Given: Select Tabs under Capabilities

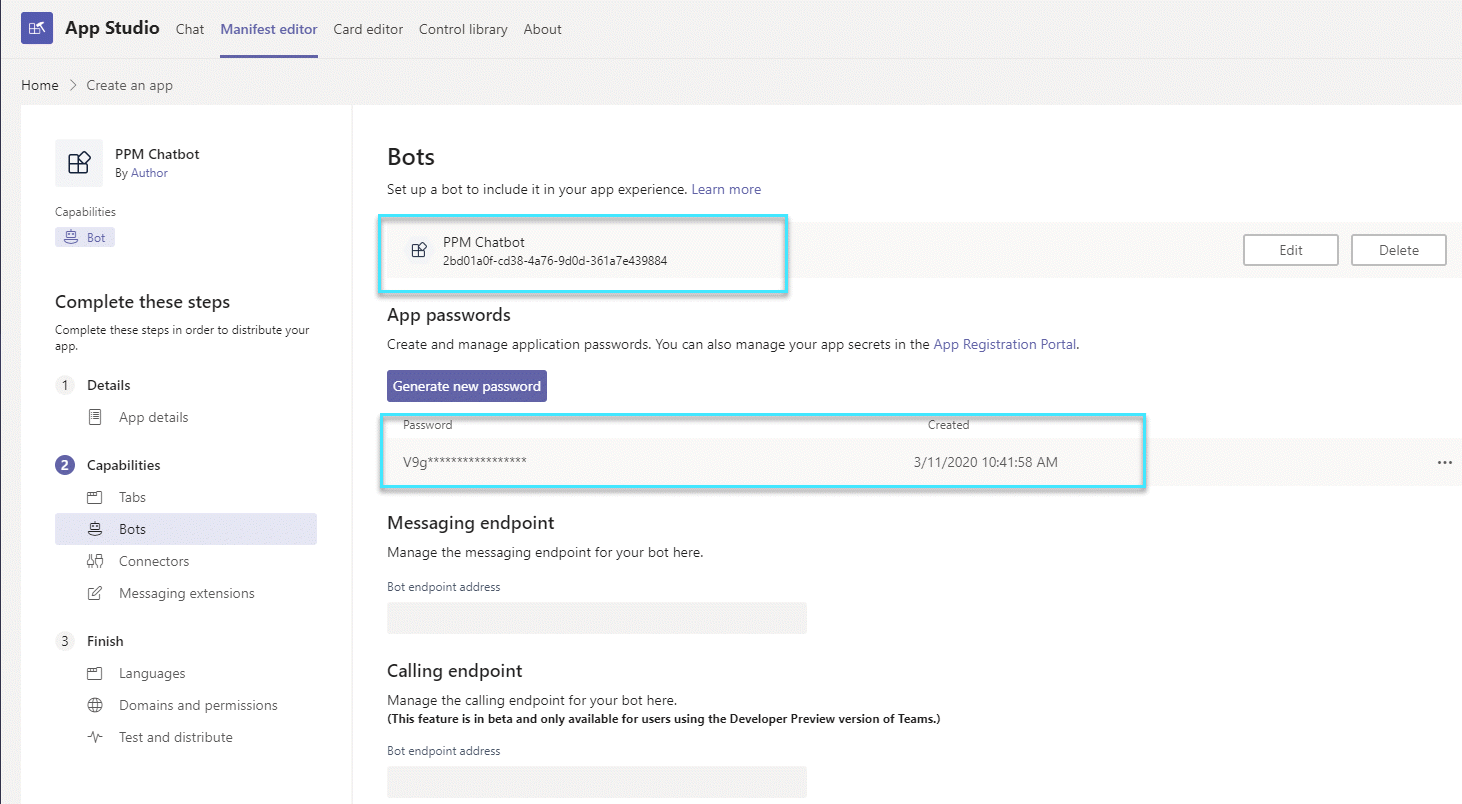Looking at the screenshot, I should 132,497.
